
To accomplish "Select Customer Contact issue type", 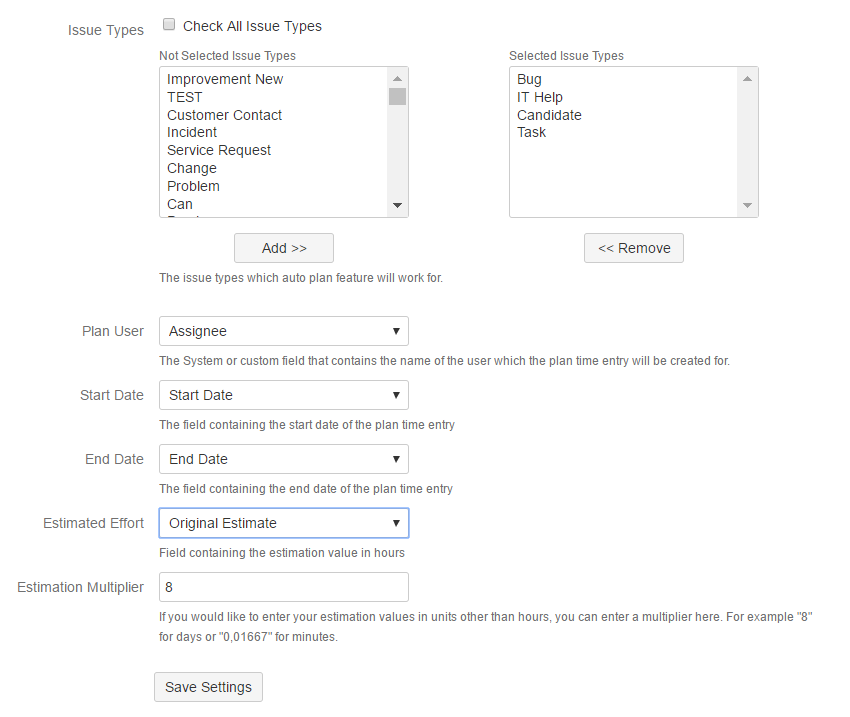I will 224,115.
